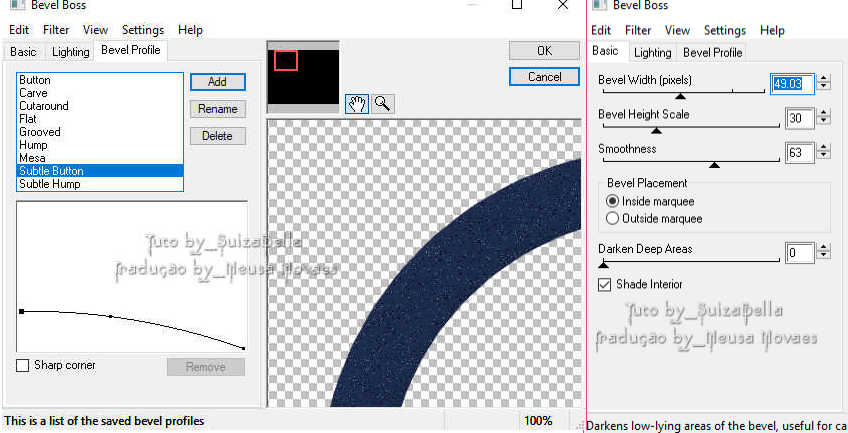This screenshot has width=848, height=433.
Task: Increase Darken Deep Areas with up arrow
Action: (x=824, y=247)
